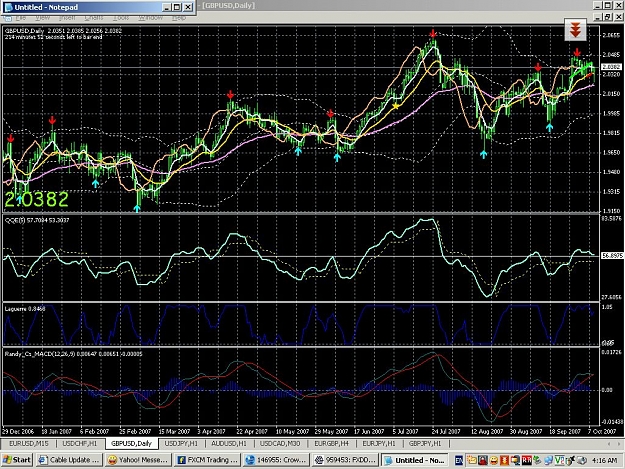Image resolution: width=625 pixels, height=469 pixels.
Task: Open the EN language indicator in tray
Action: pyautogui.click(x=459, y=460)
